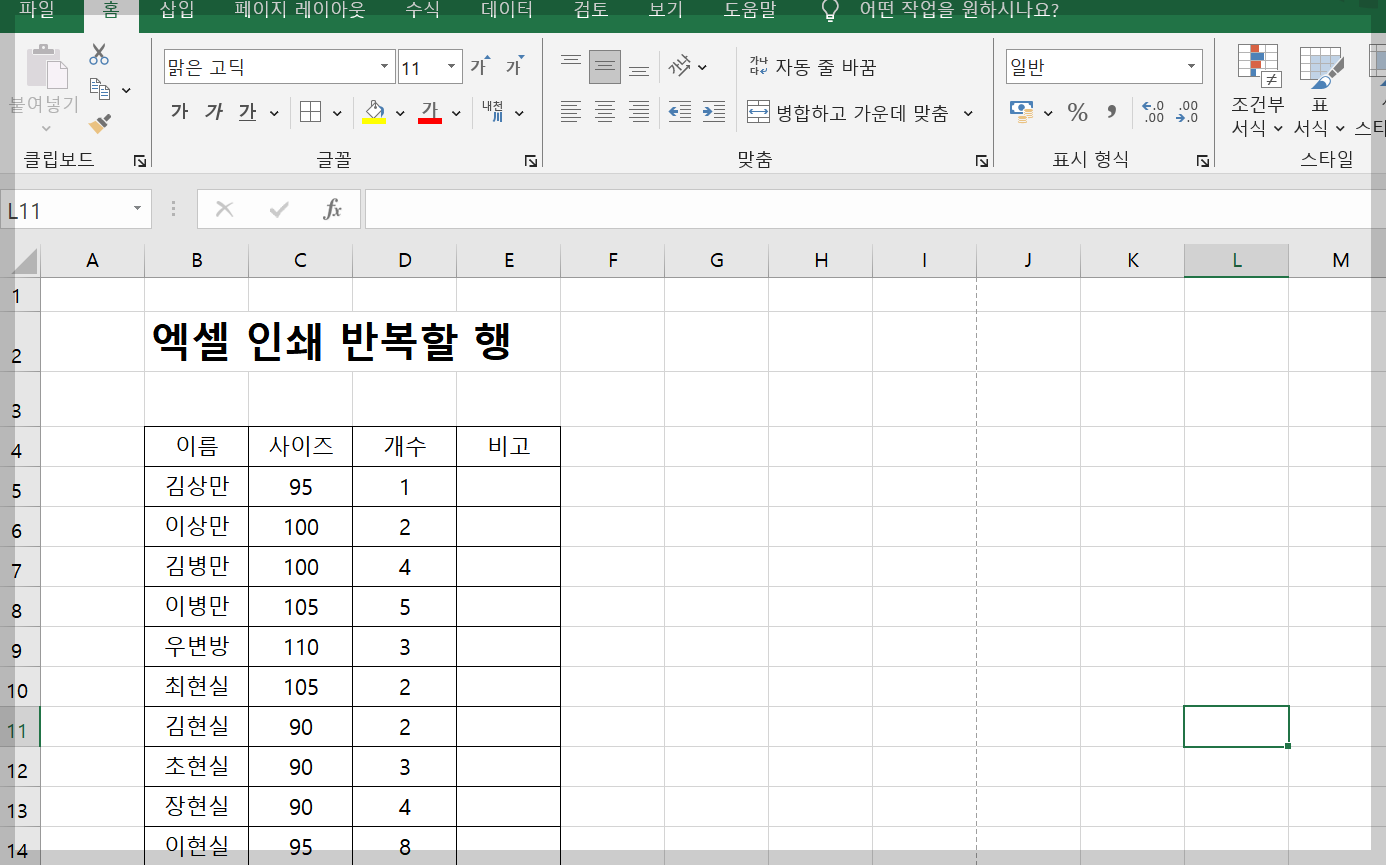Switch to the 검토 tab
Viewport: 1386px width, 865px height.
click(591, 11)
